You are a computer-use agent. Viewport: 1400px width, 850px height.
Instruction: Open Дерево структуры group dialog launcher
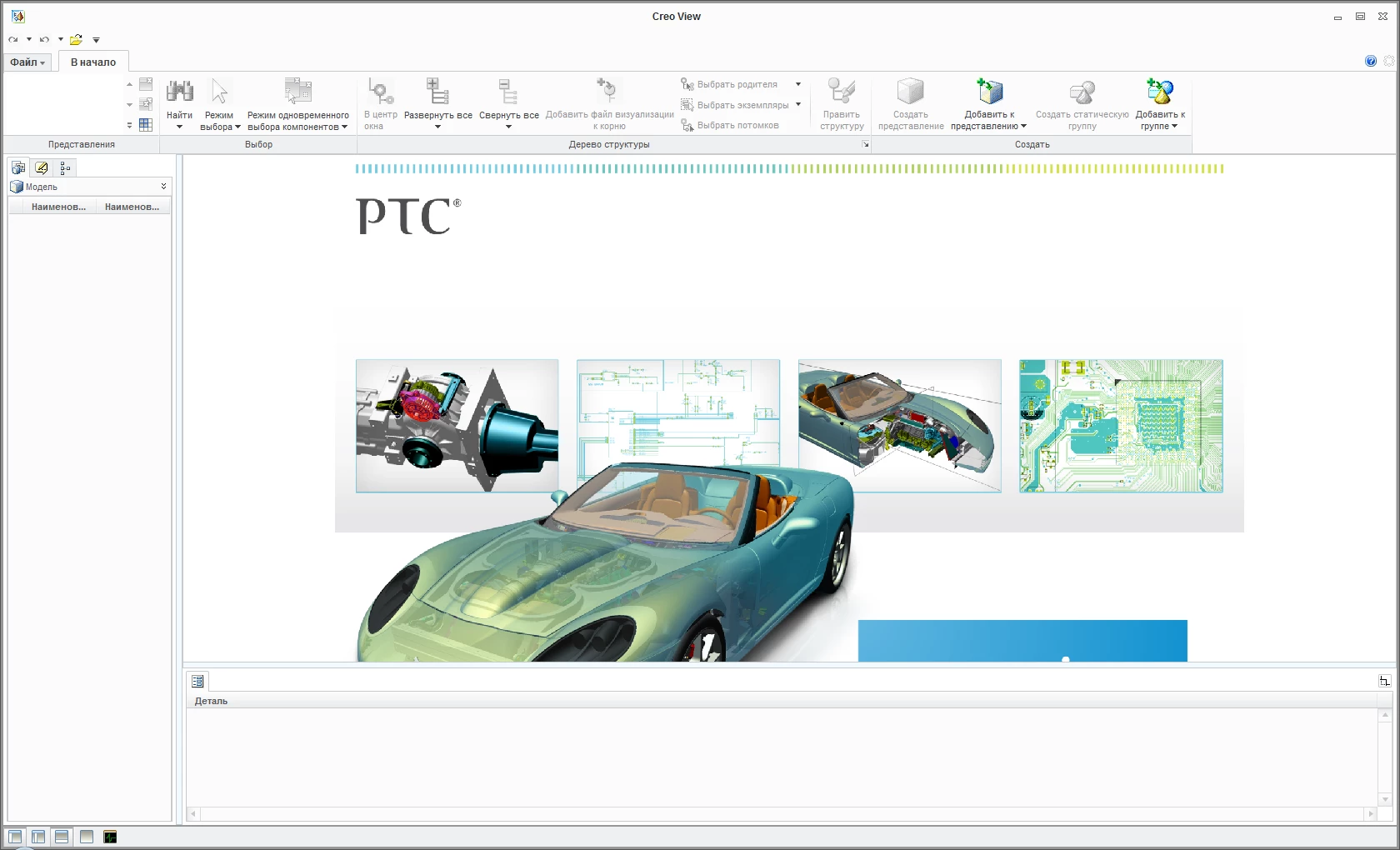coord(865,145)
